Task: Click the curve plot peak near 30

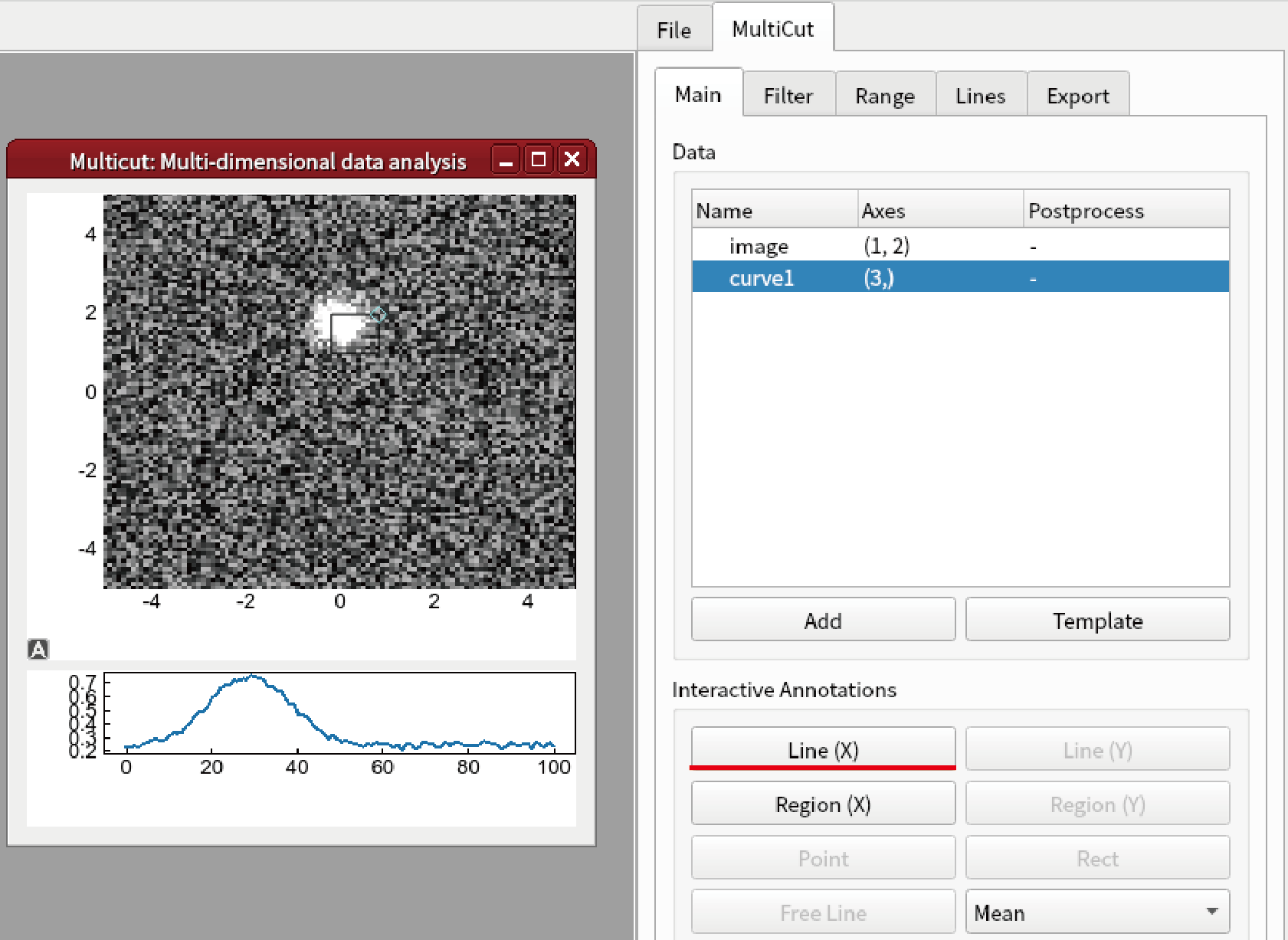Action: 253,677
